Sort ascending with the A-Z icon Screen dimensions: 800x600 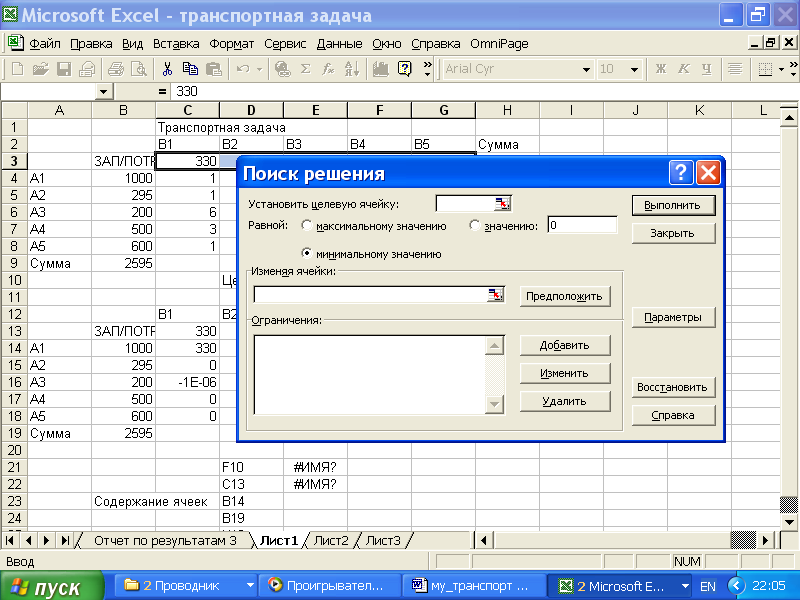[352, 68]
